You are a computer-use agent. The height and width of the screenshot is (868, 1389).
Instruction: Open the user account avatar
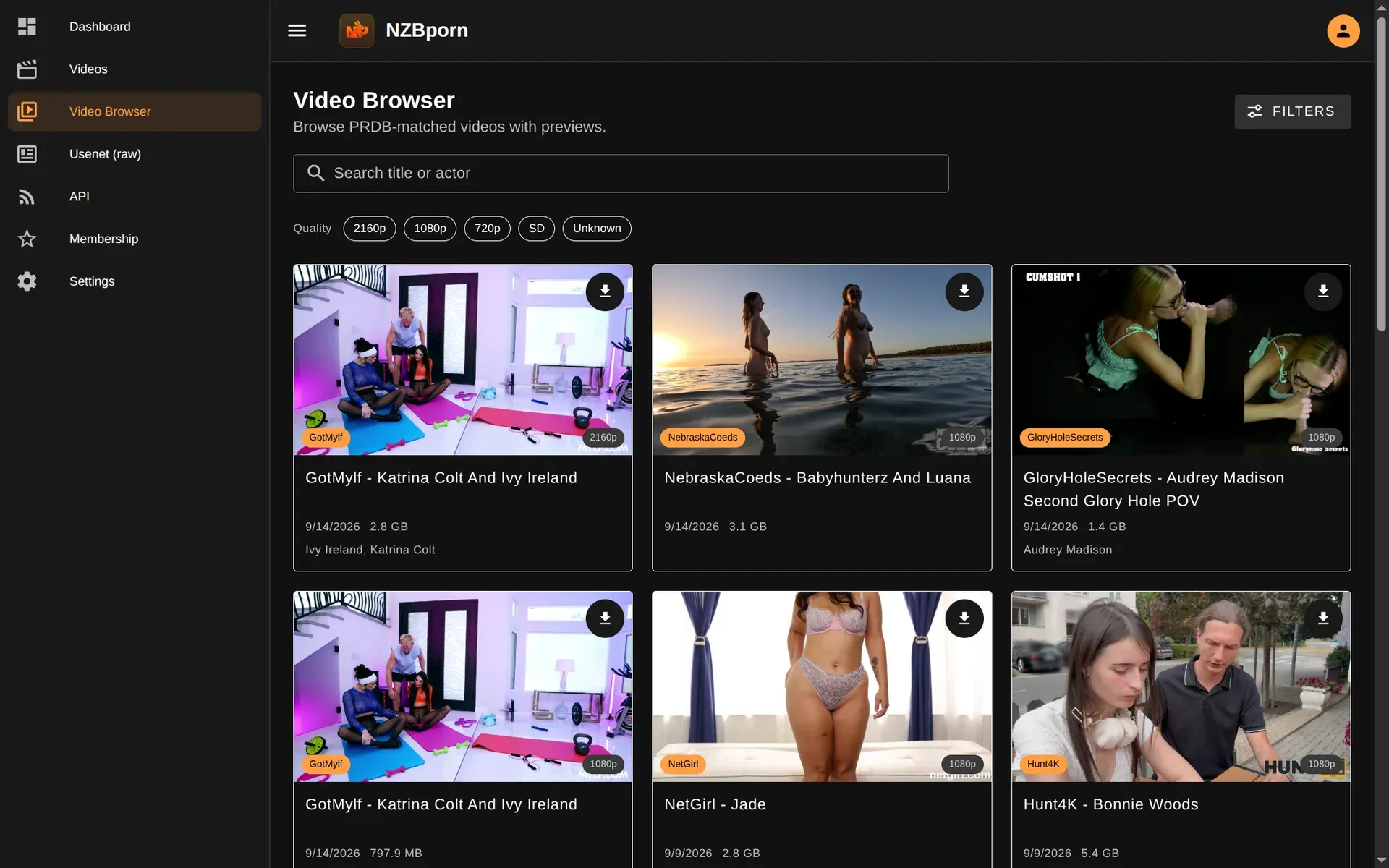1343,30
